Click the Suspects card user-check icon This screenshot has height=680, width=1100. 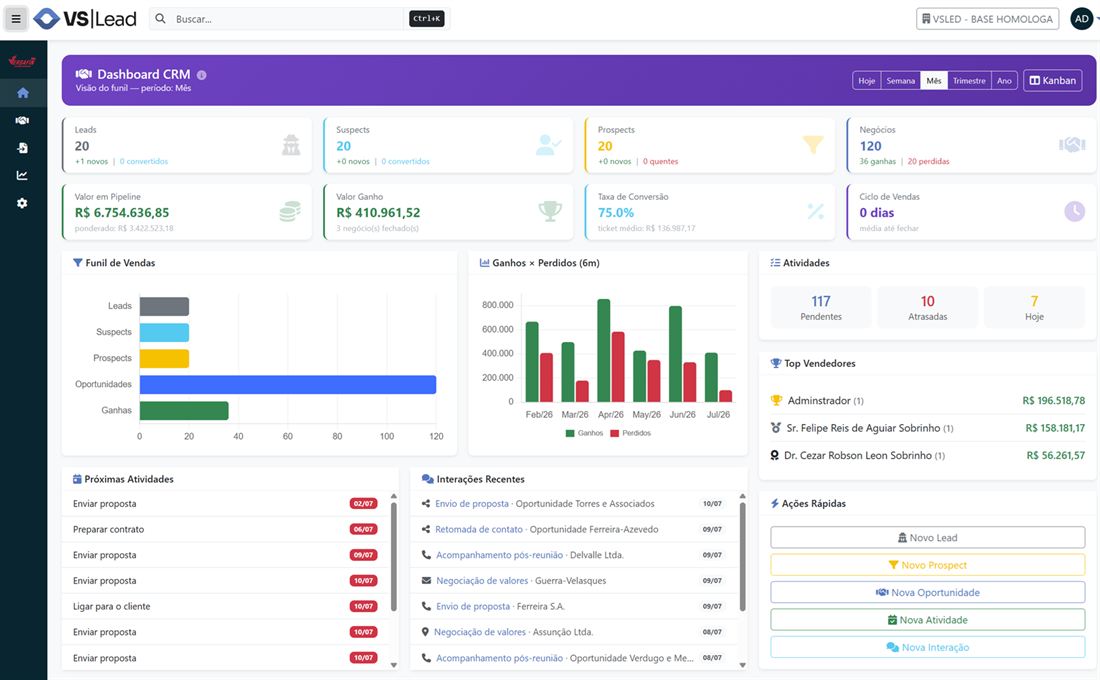tap(548, 145)
